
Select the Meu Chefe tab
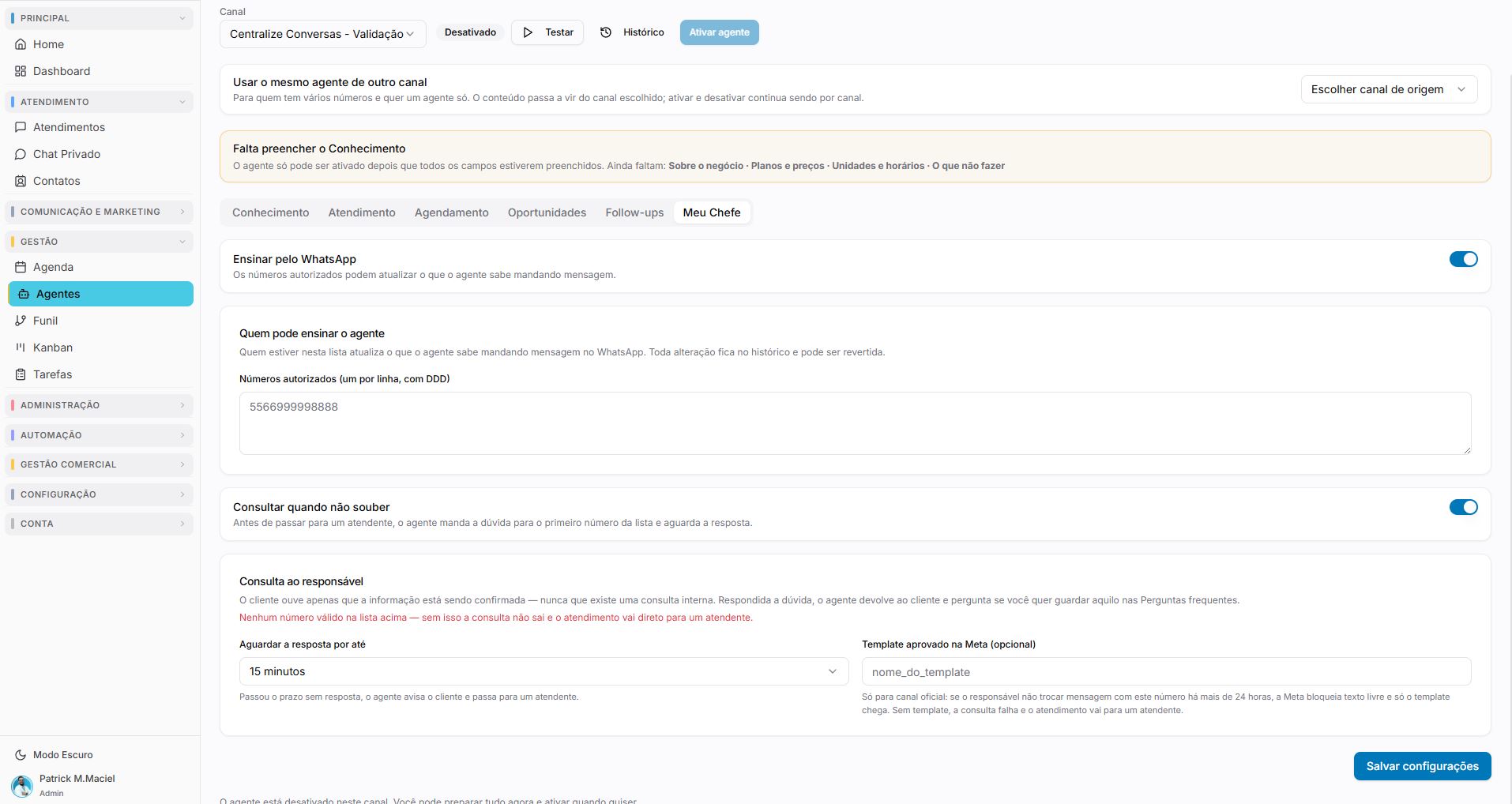click(x=712, y=212)
